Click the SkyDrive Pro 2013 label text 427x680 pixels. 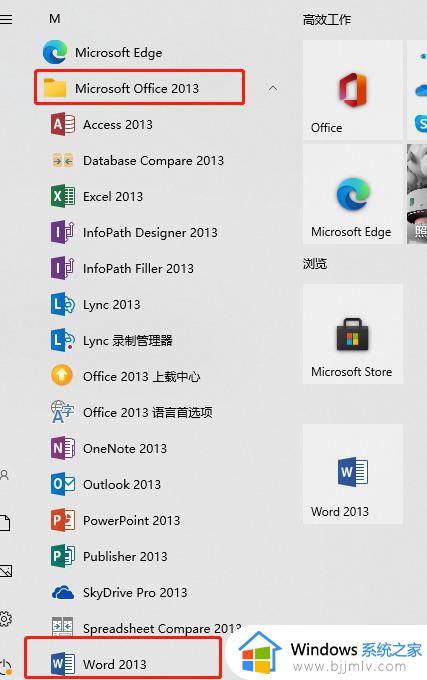[135, 592]
